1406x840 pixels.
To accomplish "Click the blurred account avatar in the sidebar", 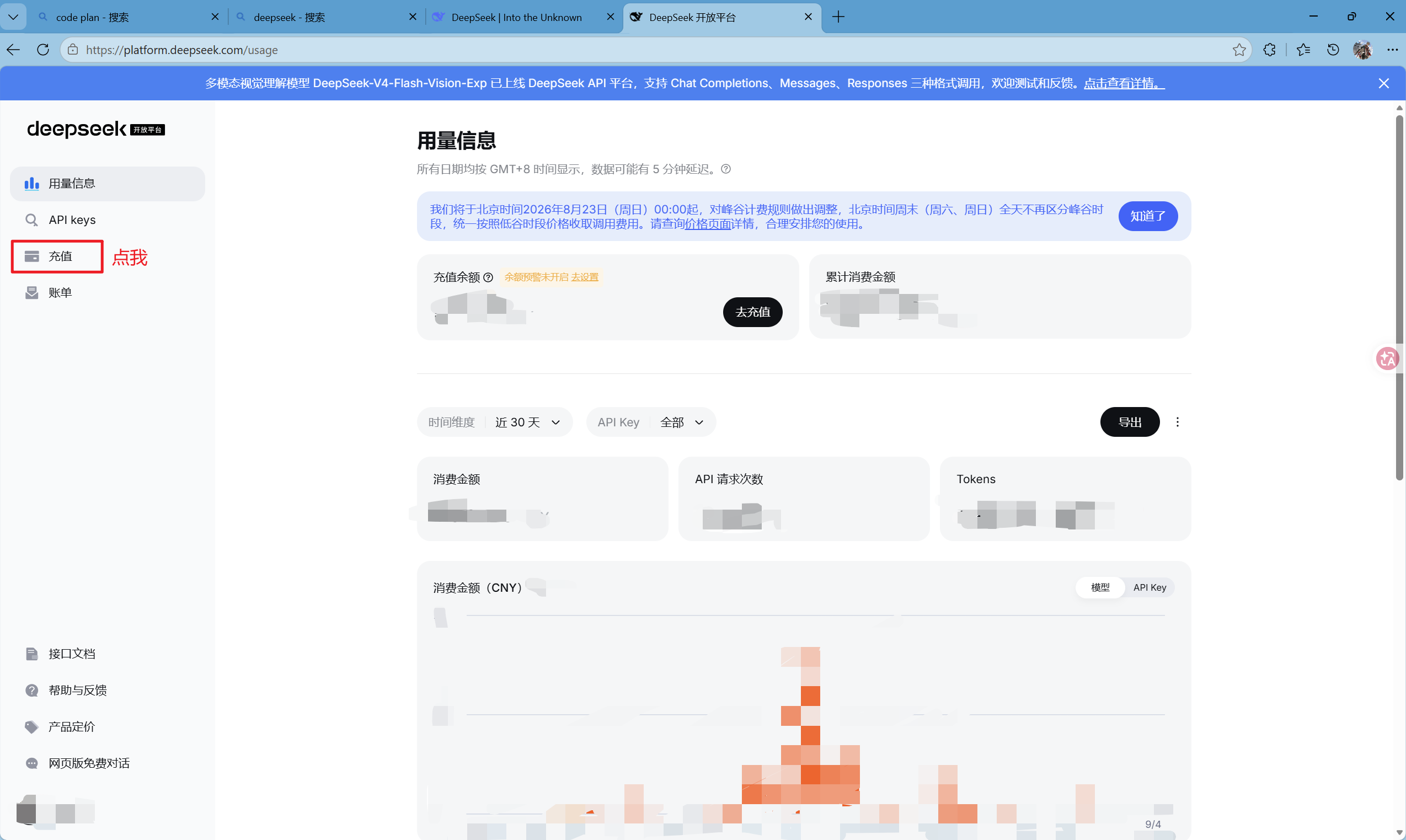I will pos(56,812).
